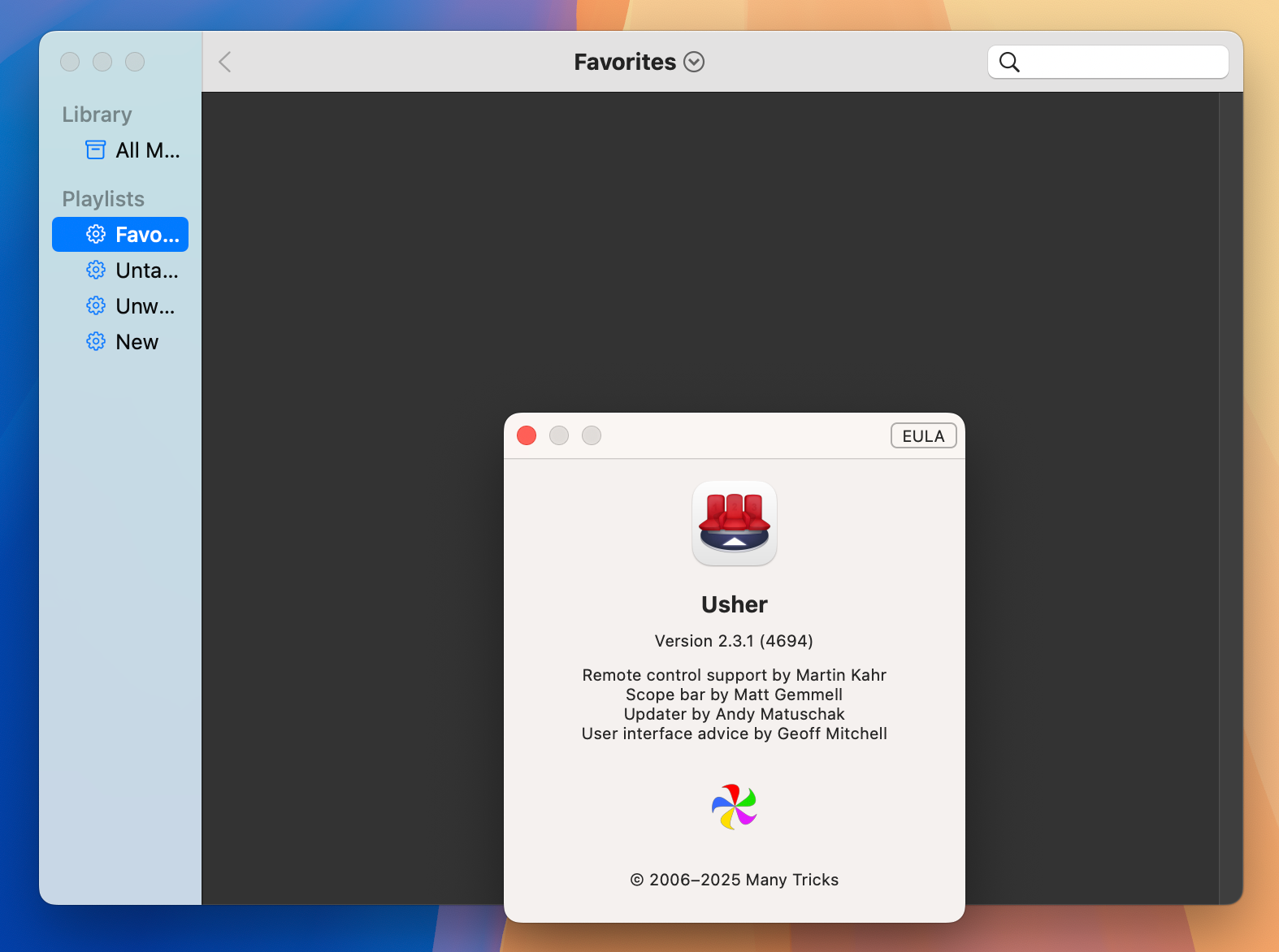The image size is (1279, 952).
Task: Click the magnifying glass search icon
Action: [1009, 62]
